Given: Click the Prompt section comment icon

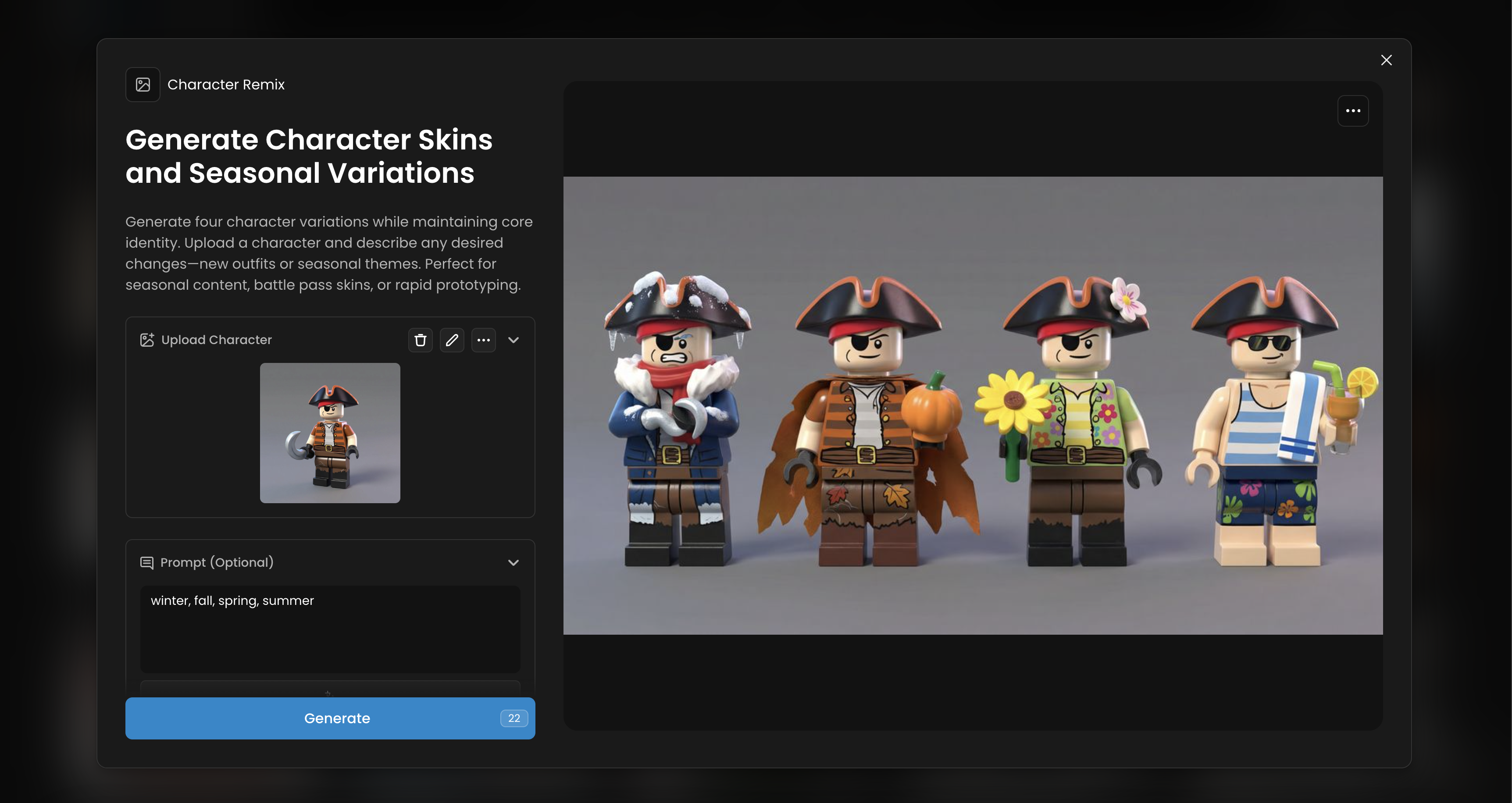Looking at the screenshot, I should tap(147, 562).
